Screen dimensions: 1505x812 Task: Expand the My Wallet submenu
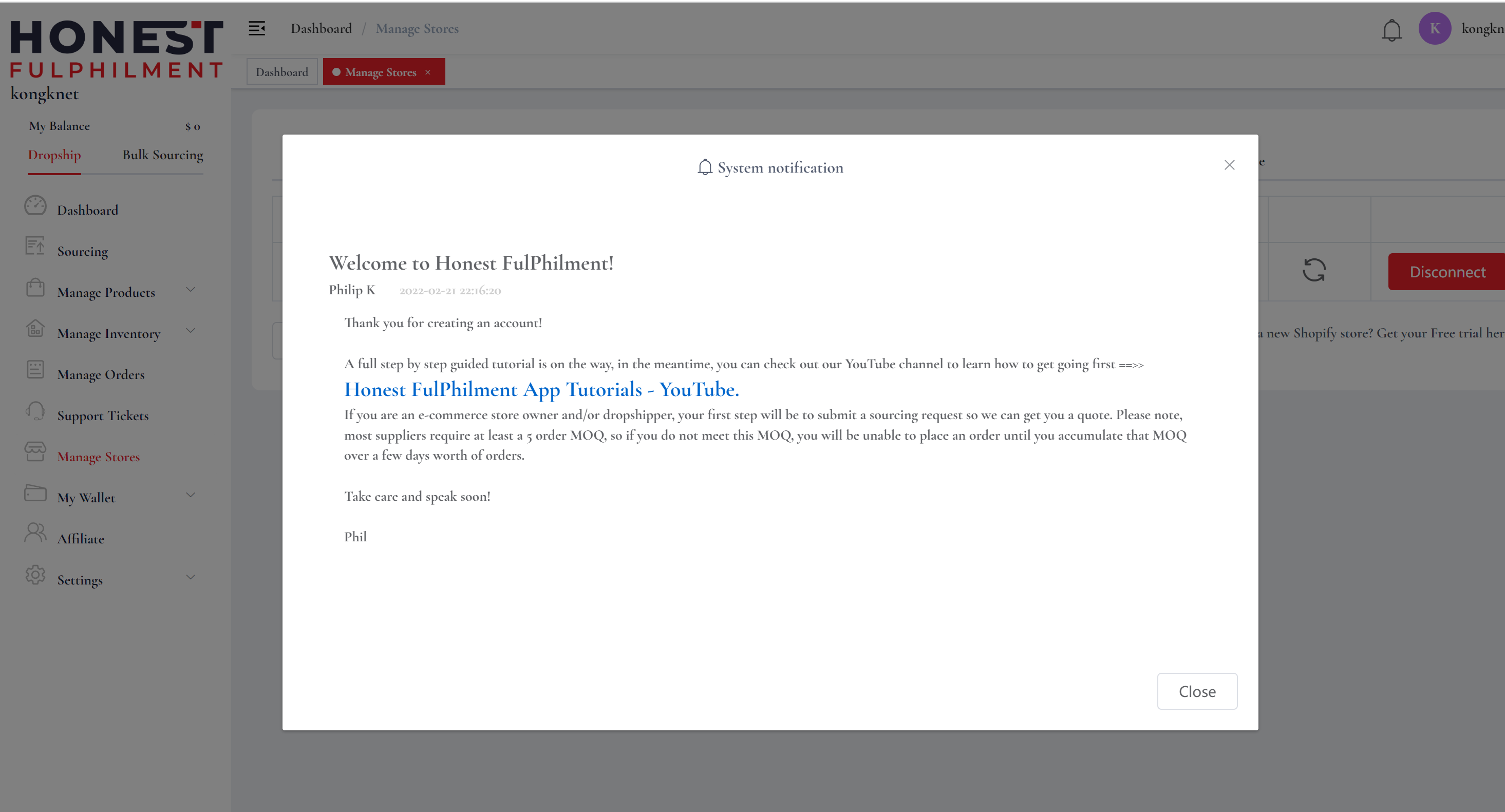click(191, 496)
